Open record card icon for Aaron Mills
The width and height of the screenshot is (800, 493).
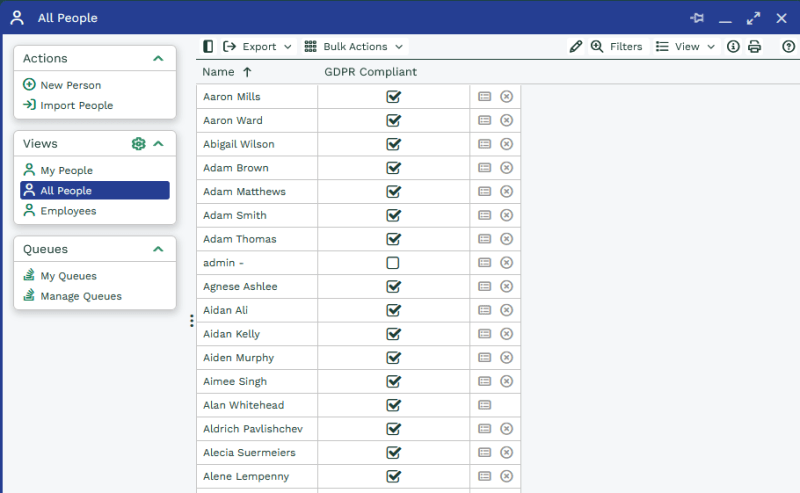coord(485,97)
